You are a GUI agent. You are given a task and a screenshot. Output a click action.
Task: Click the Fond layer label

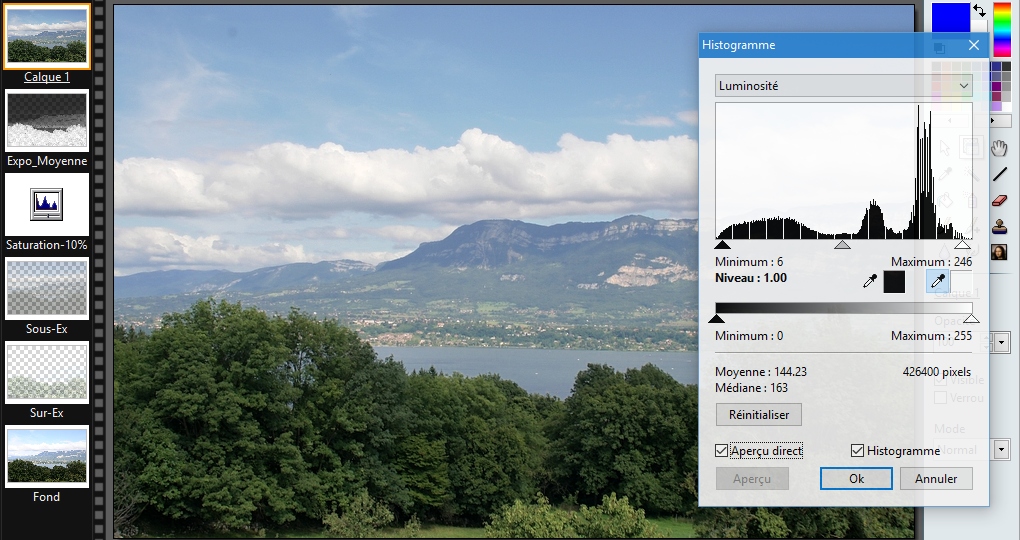(x=46, y=496)
